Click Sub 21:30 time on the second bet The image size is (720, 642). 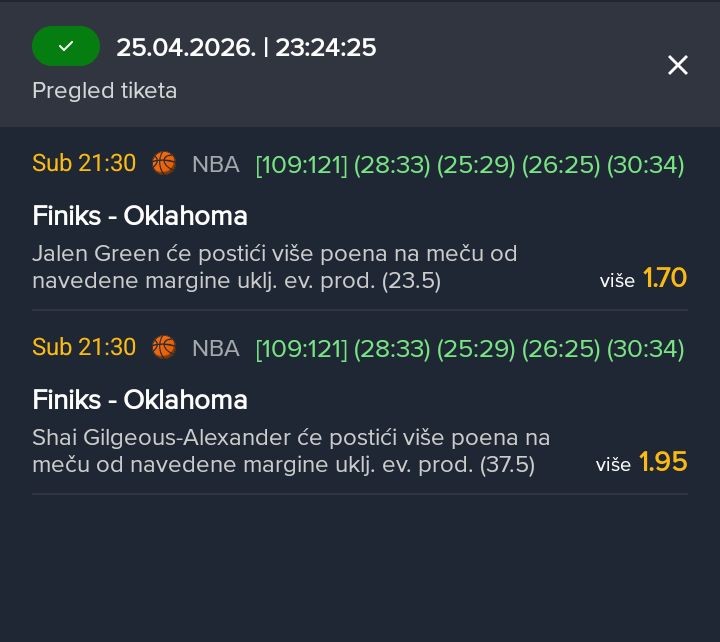[84, 348]
